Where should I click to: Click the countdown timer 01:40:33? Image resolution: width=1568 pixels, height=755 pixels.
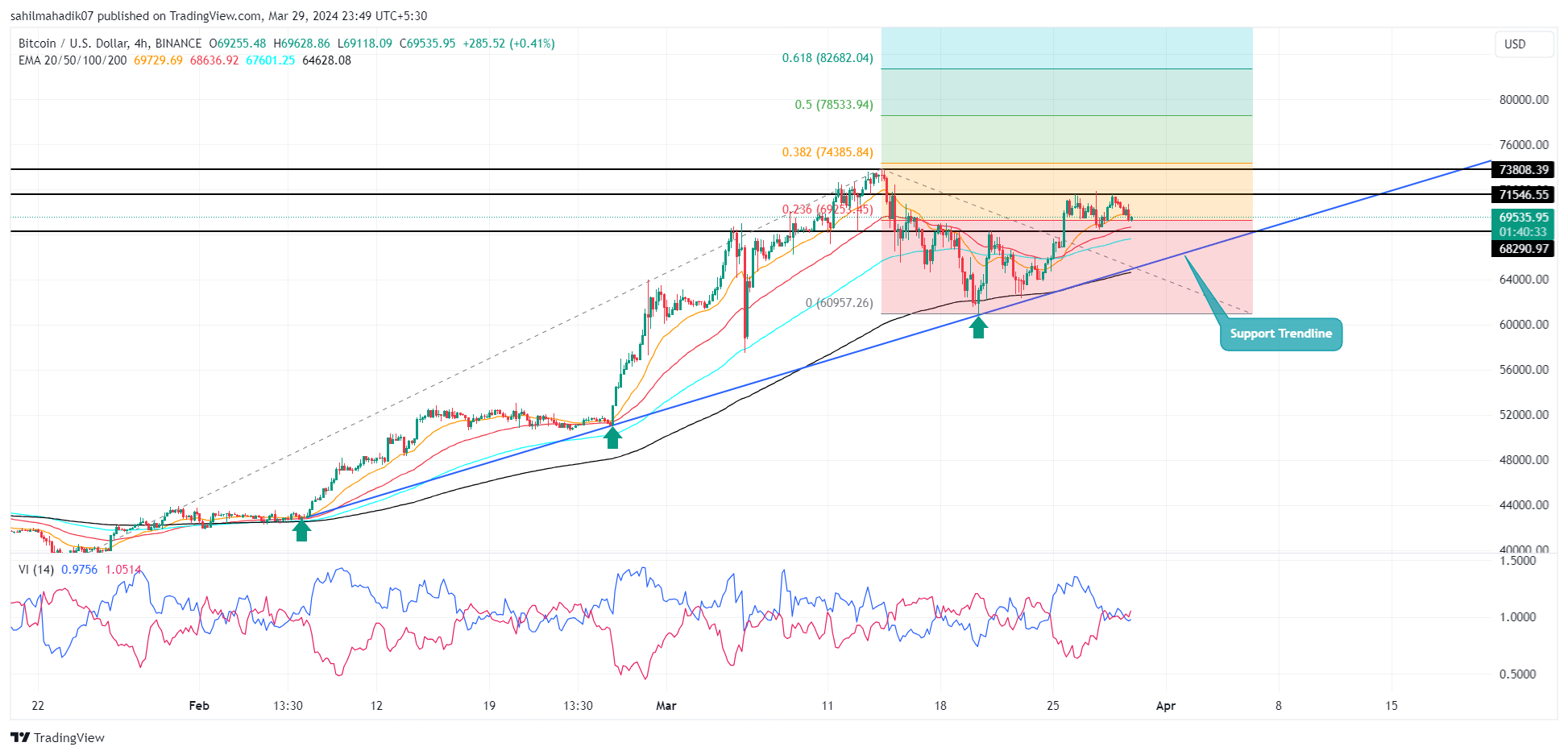point(1523,232)
